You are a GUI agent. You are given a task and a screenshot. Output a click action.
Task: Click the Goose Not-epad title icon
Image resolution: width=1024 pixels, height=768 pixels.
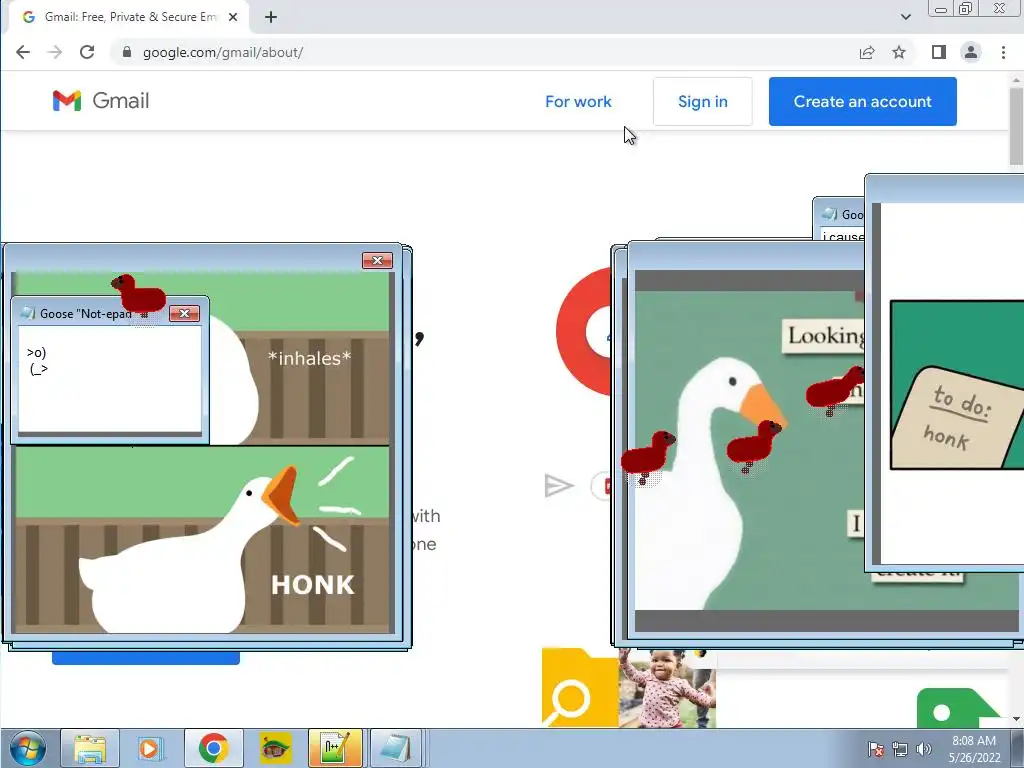(x=27, y=313)
